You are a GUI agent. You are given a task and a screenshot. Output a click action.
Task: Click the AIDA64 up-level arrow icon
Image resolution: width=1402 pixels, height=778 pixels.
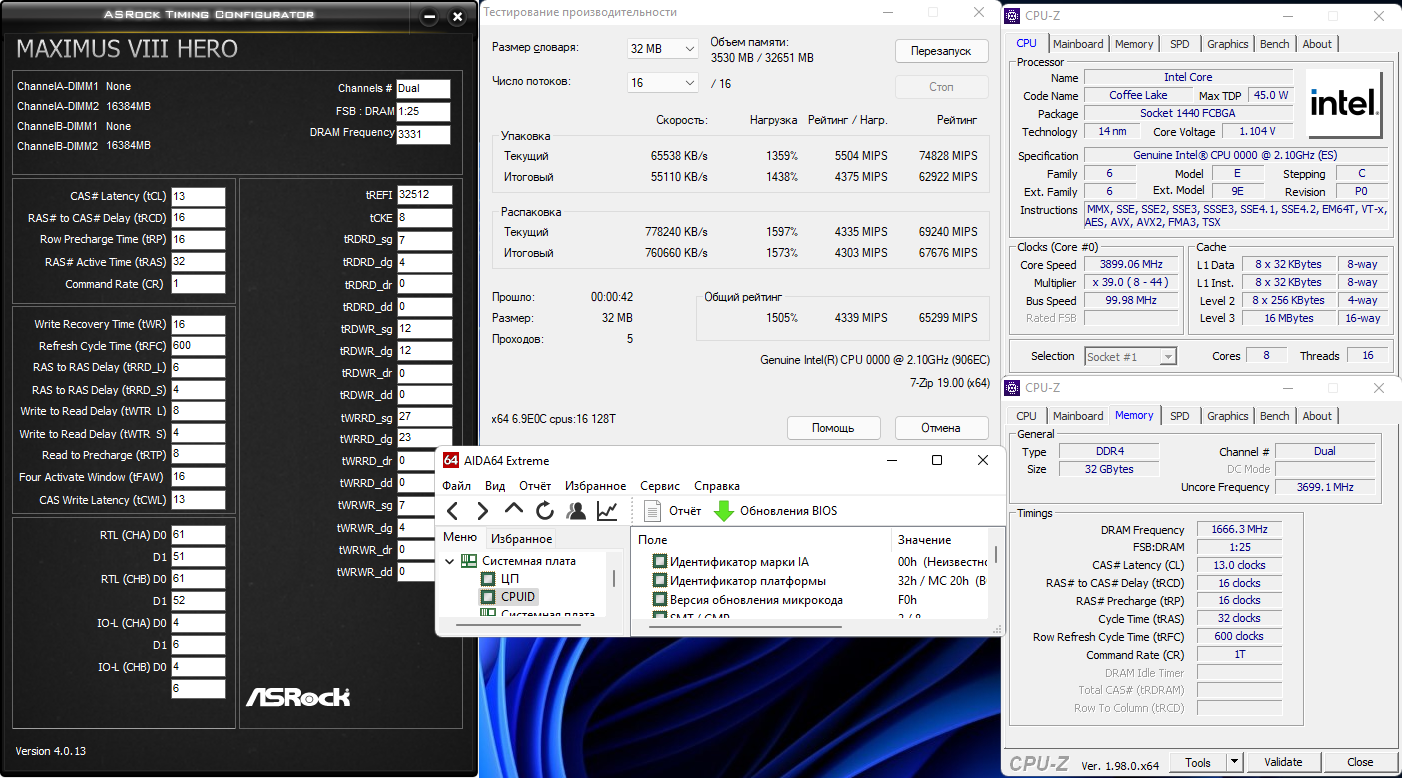coord(513,510)
